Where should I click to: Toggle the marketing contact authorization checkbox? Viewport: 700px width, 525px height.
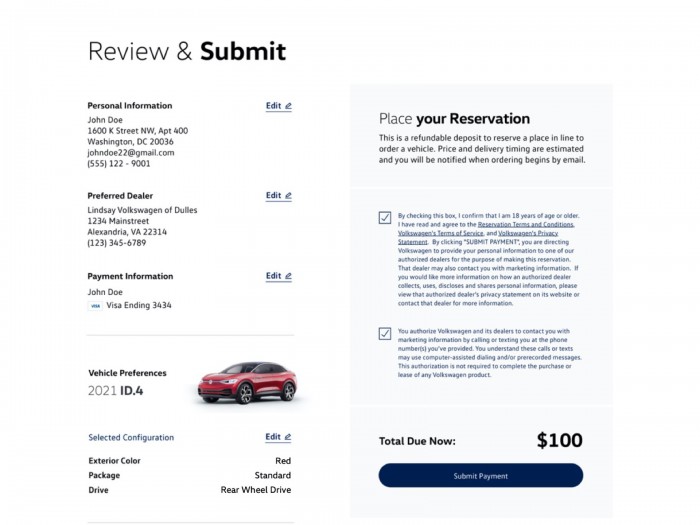385,333
